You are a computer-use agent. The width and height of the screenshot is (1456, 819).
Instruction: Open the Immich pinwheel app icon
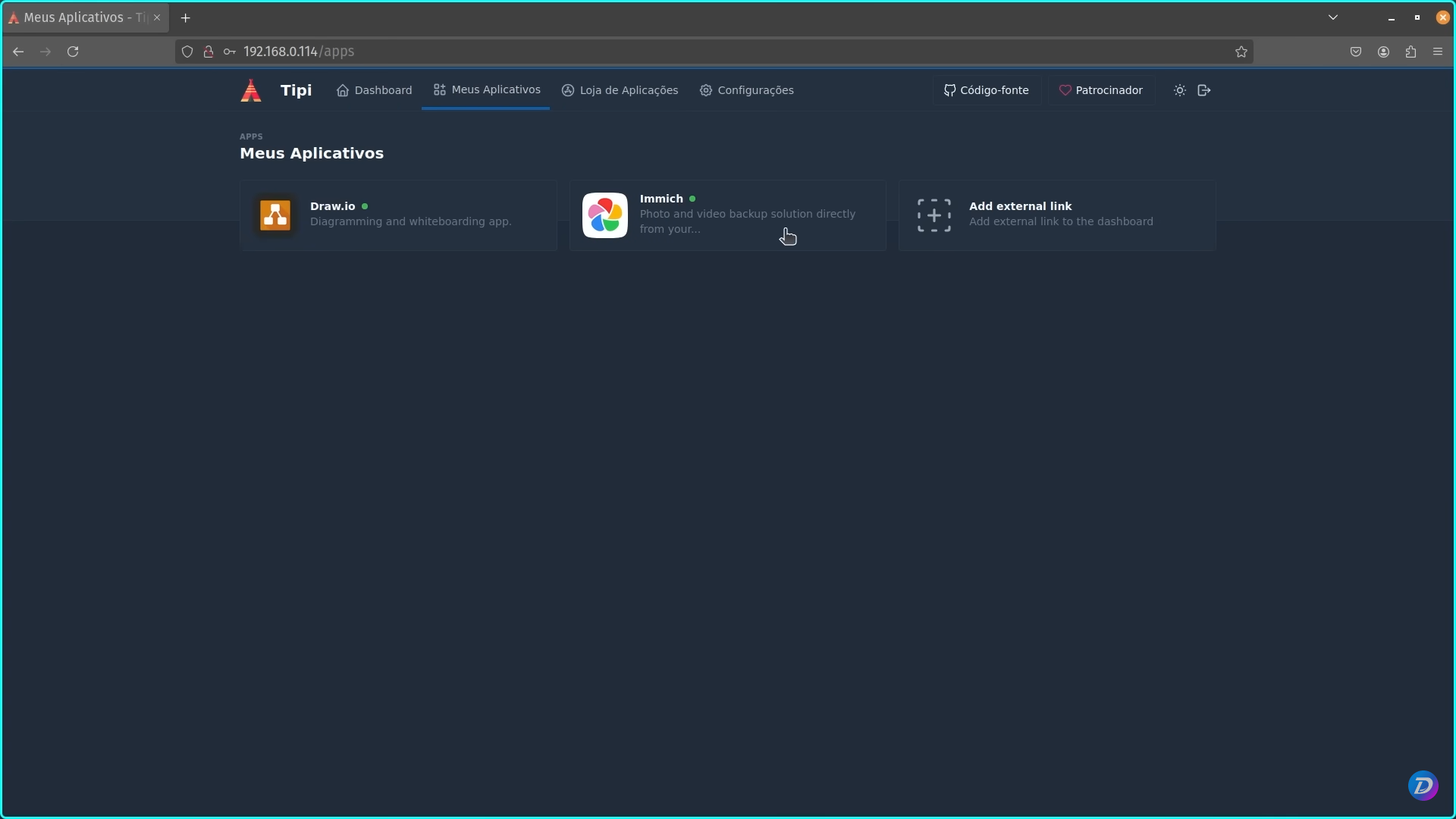tap(605, 215)
